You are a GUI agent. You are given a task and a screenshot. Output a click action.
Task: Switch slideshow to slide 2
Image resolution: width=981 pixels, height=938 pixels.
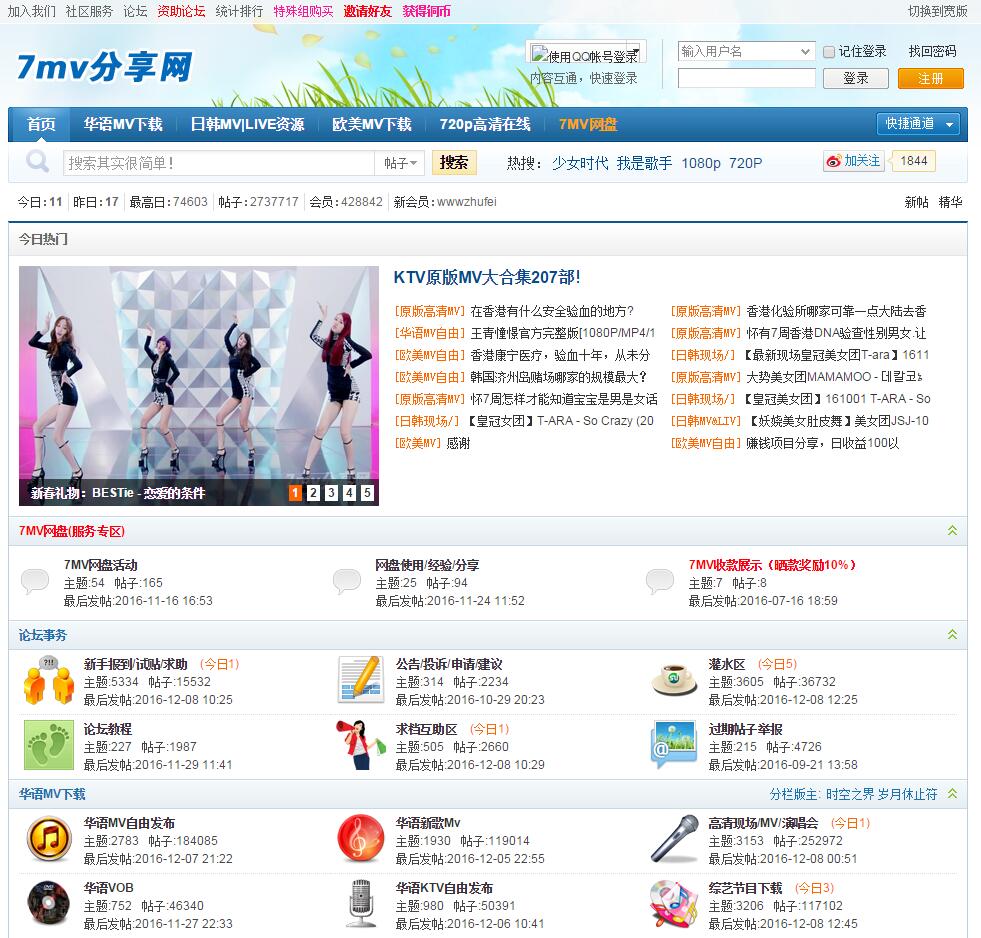point(313,492)
